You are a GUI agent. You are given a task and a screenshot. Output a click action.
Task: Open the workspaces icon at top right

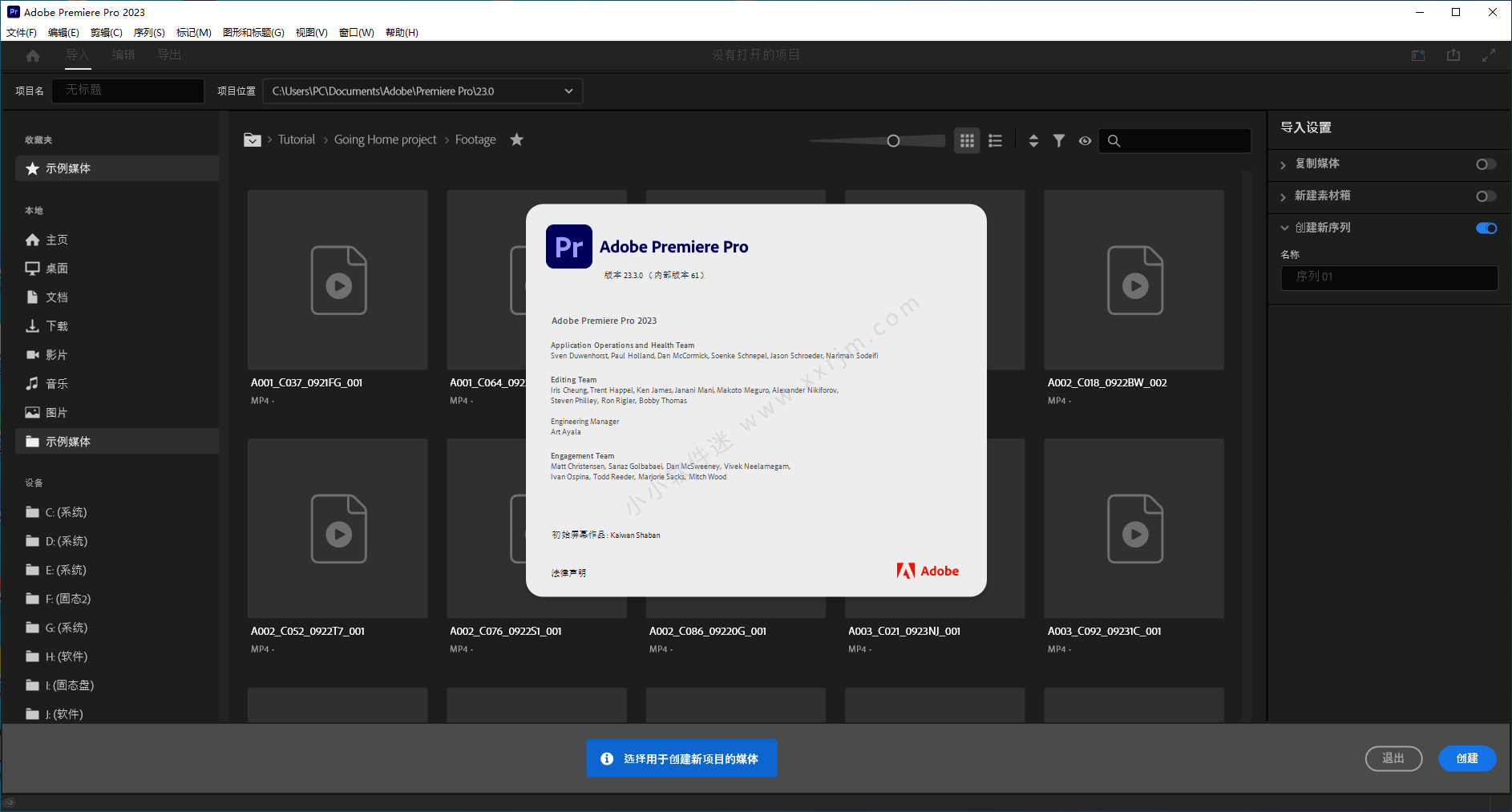(x=1418, y=55)
